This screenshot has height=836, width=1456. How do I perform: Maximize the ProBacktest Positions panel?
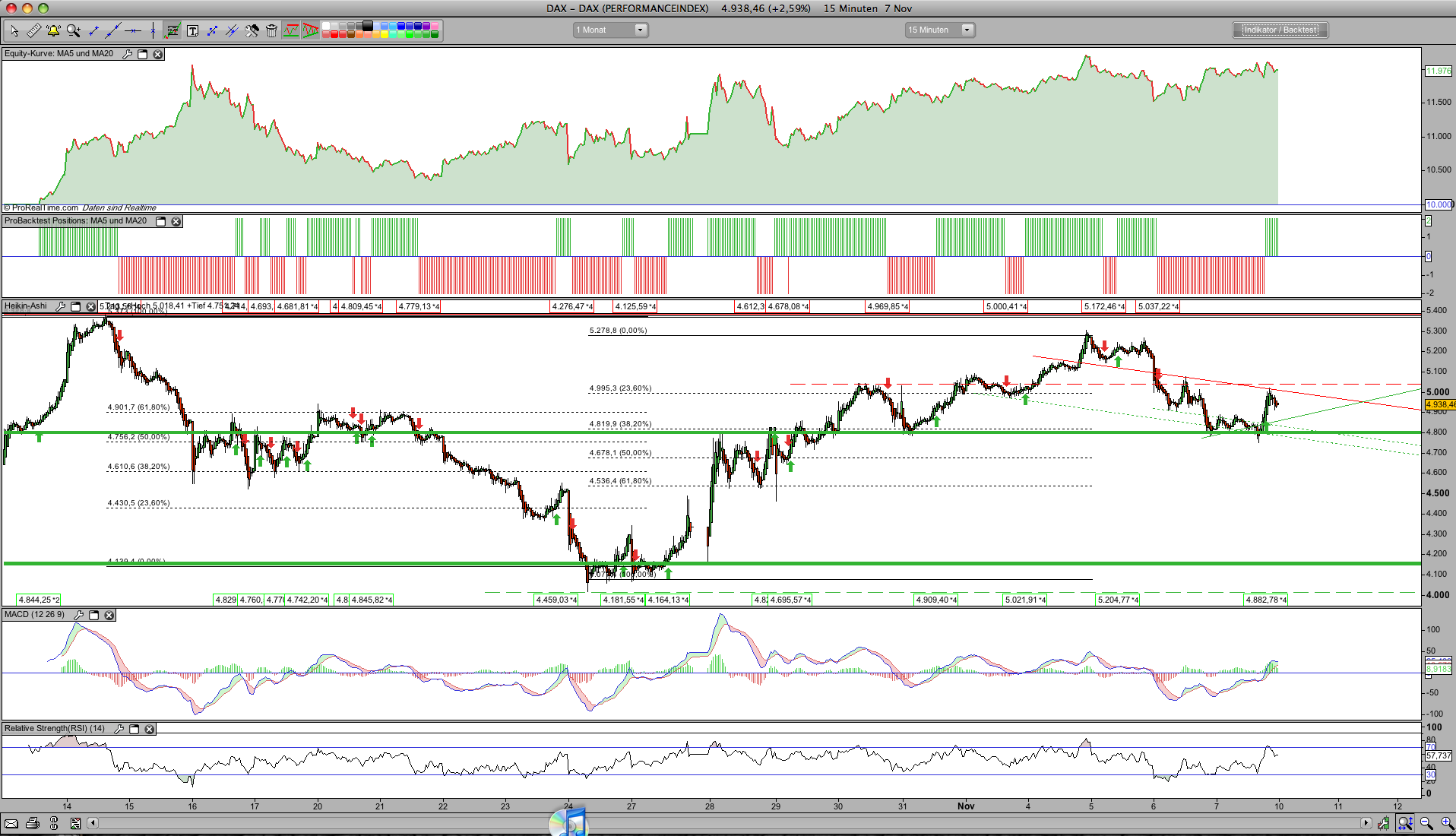pos(160,221)
